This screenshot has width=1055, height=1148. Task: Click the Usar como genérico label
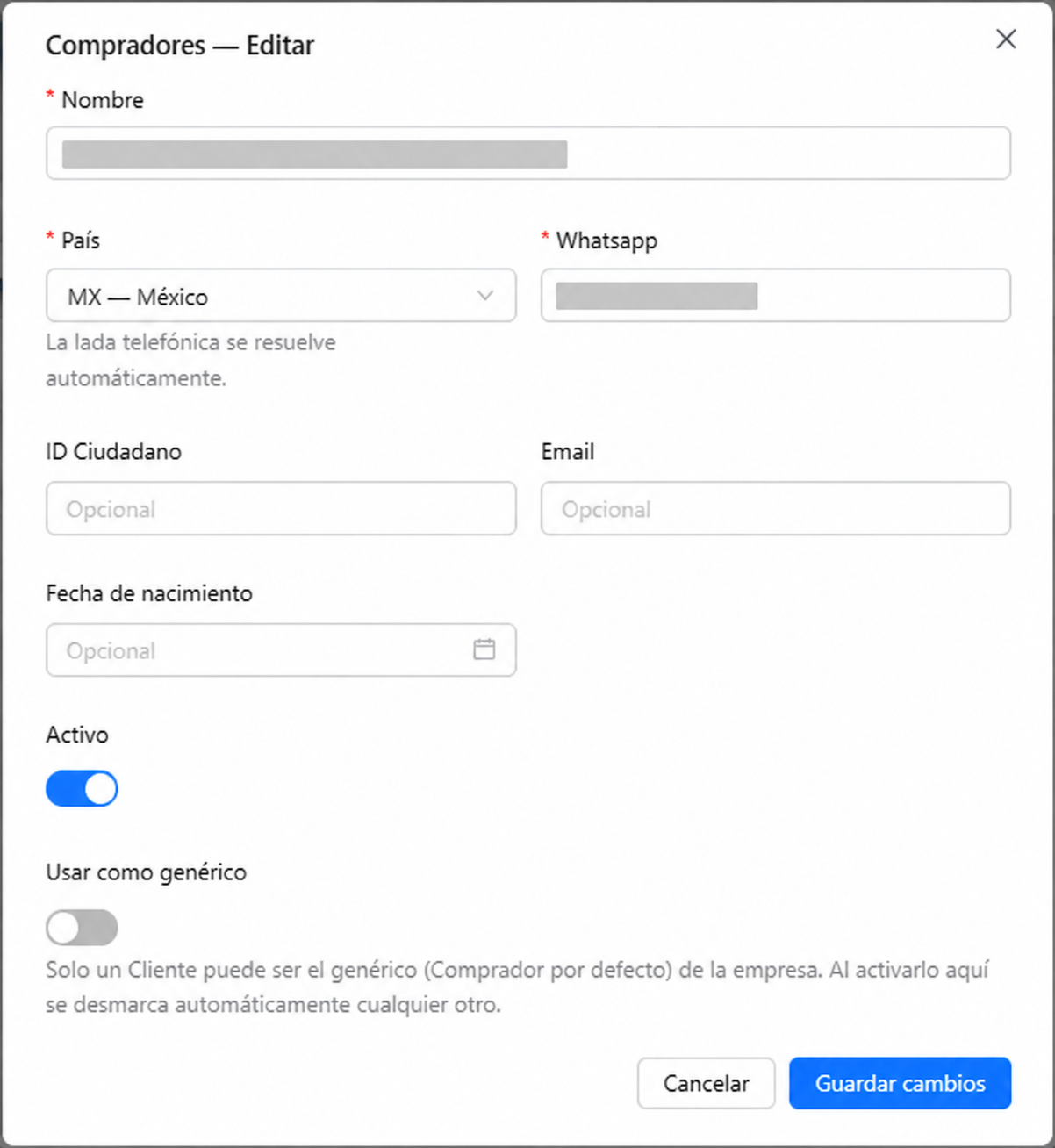coord(147,872)
